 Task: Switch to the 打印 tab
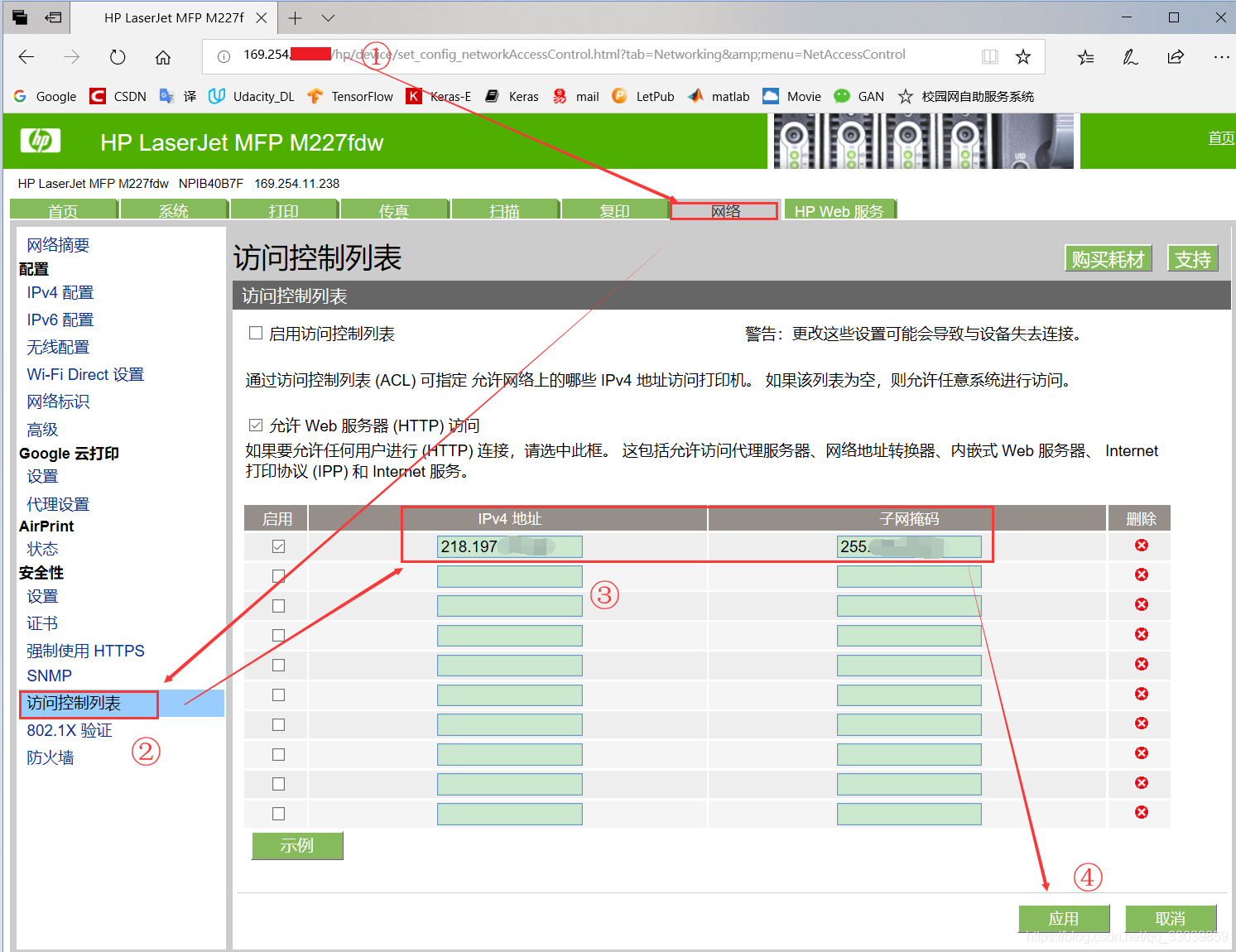(x=284, y=210)
